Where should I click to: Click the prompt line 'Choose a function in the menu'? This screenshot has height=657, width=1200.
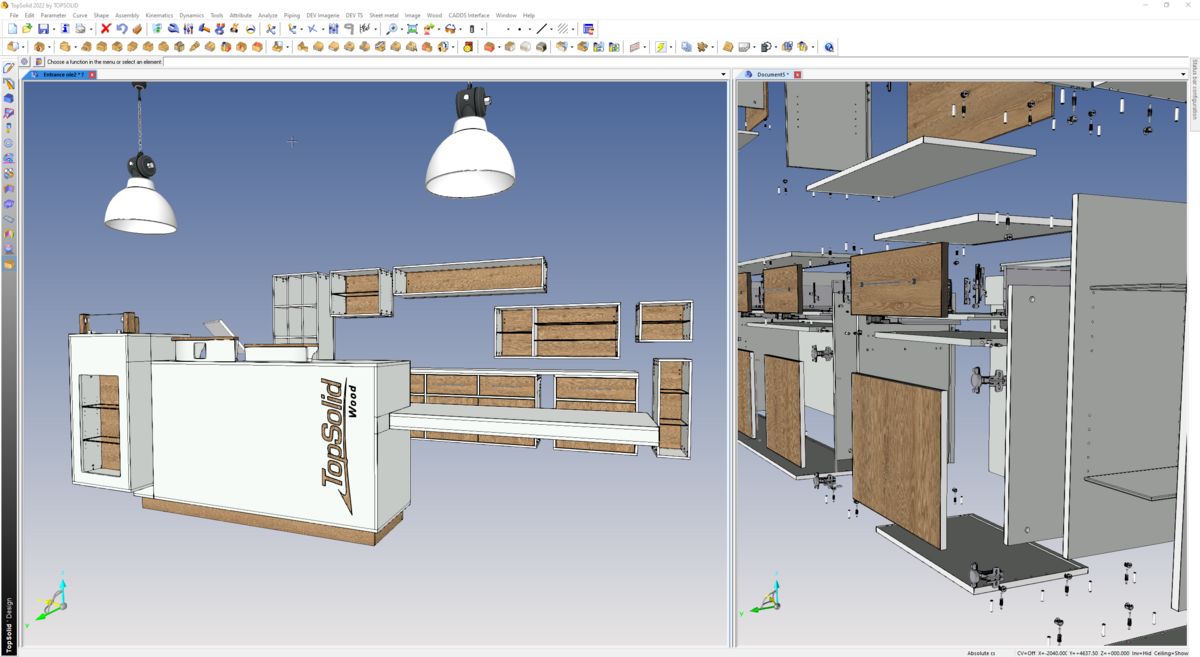tap(104, 62)
